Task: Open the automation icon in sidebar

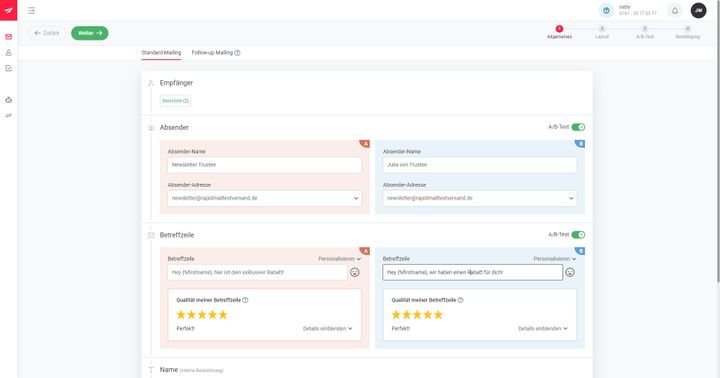Action: point(8,100)
